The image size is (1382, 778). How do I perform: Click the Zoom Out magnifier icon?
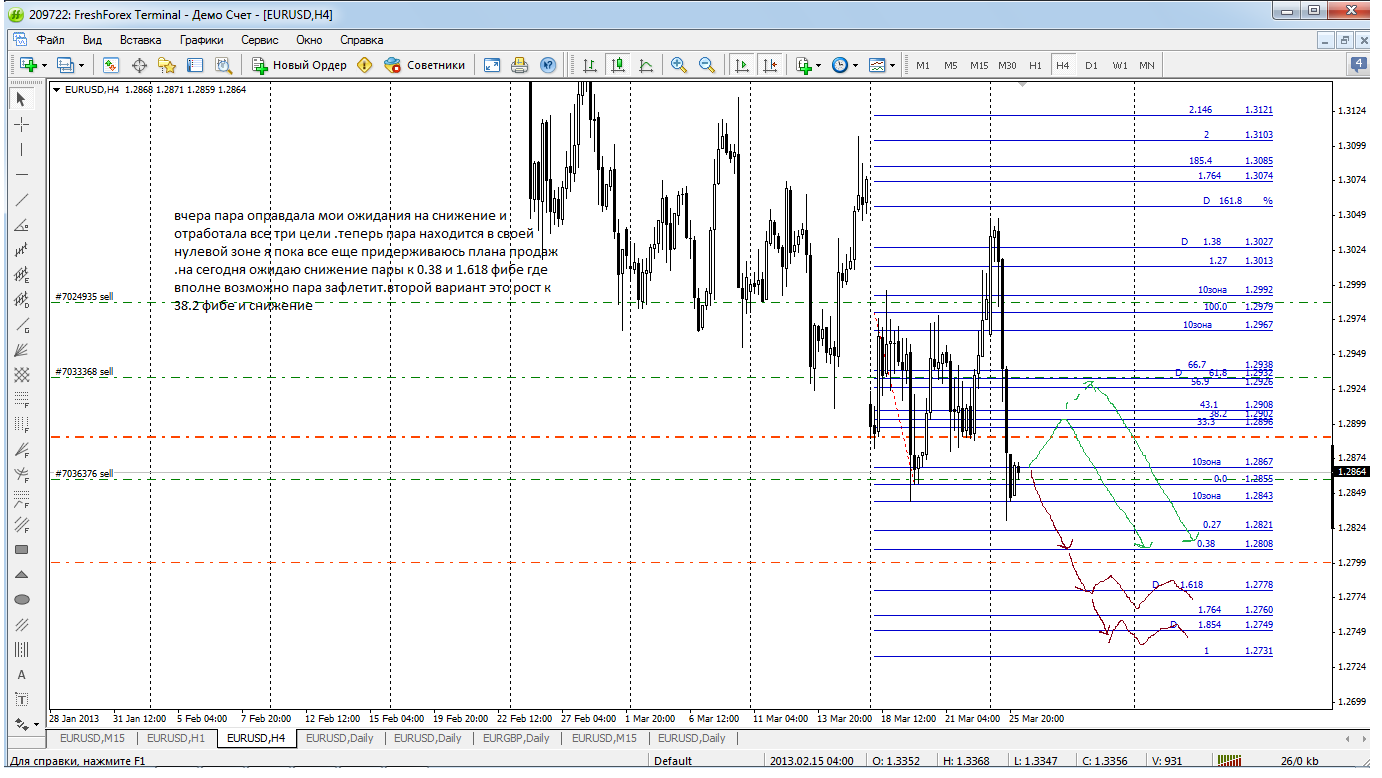pos(707,65)
